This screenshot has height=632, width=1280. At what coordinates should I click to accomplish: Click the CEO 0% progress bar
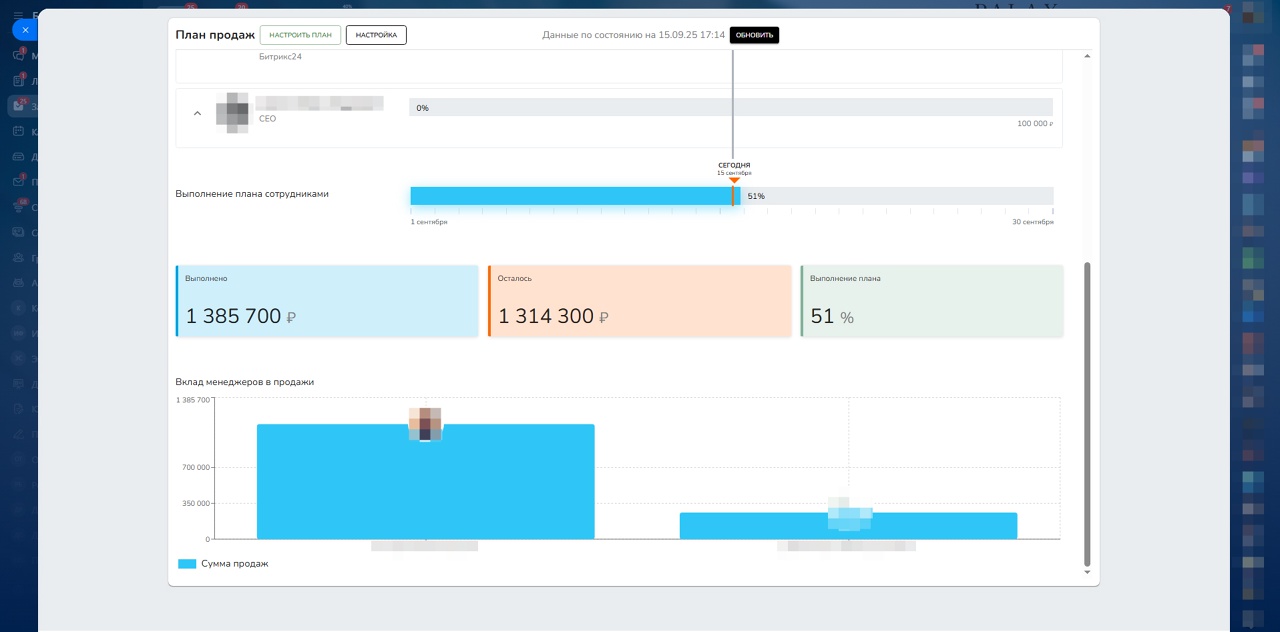[731, 107]
